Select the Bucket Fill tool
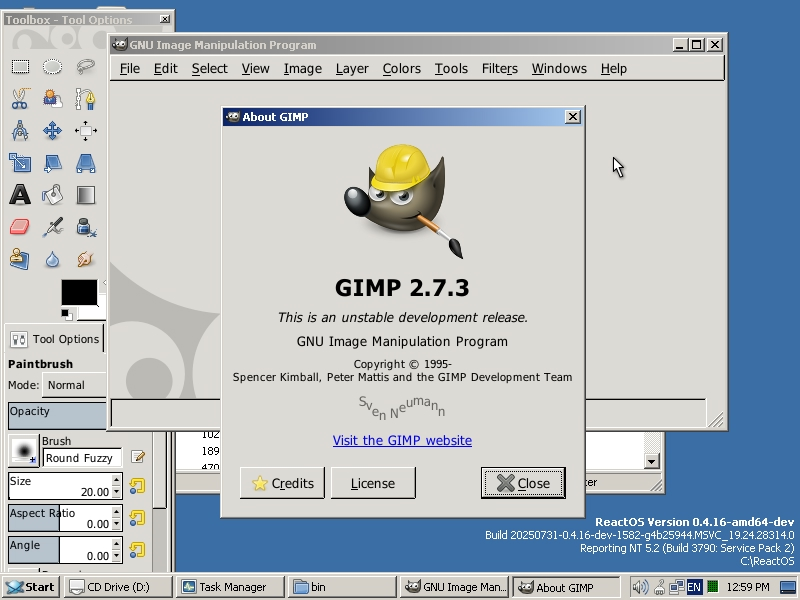Viewport: 800px width, 600px height. 51,194
